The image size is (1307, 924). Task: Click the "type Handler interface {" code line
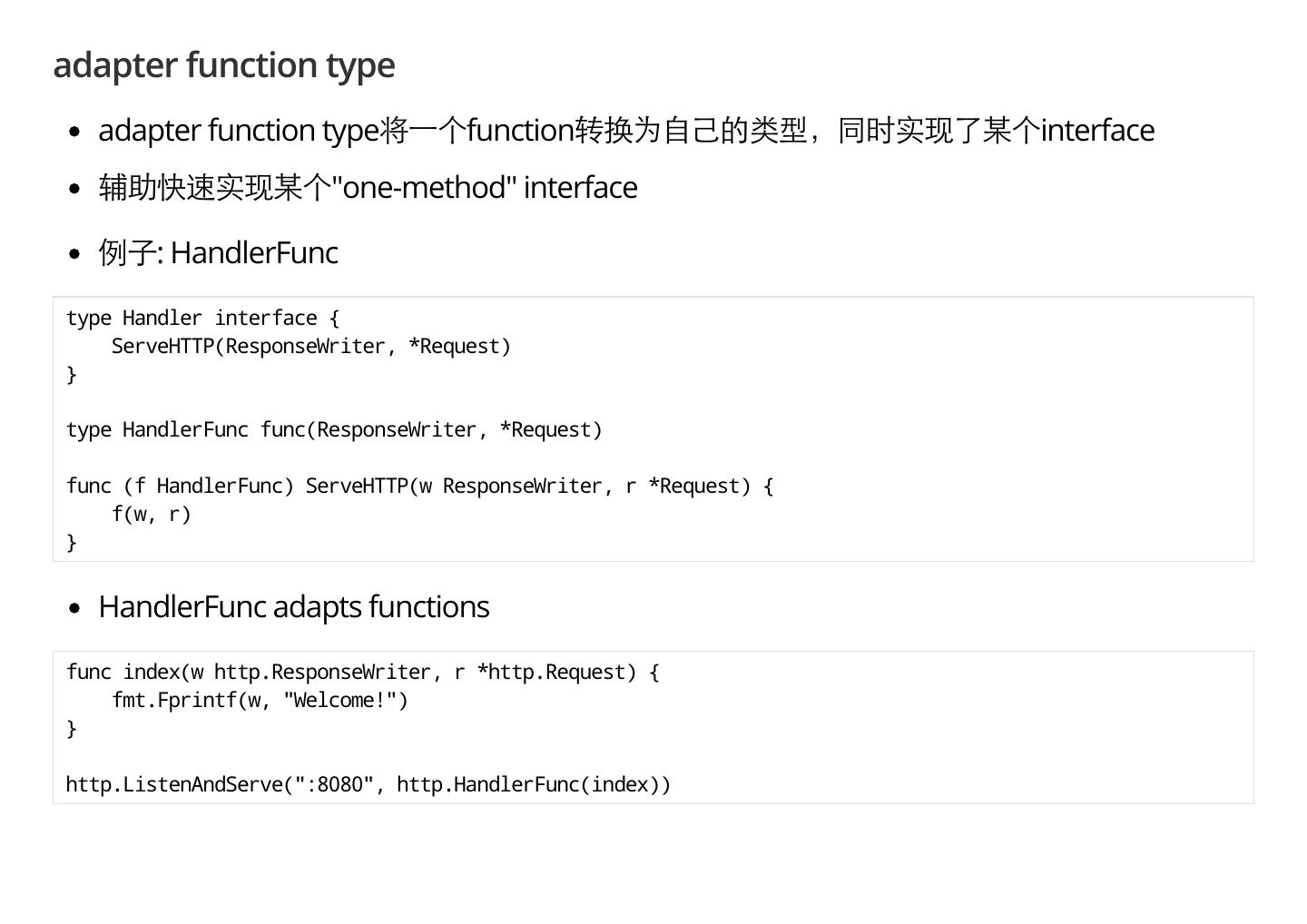pos(202,319)
